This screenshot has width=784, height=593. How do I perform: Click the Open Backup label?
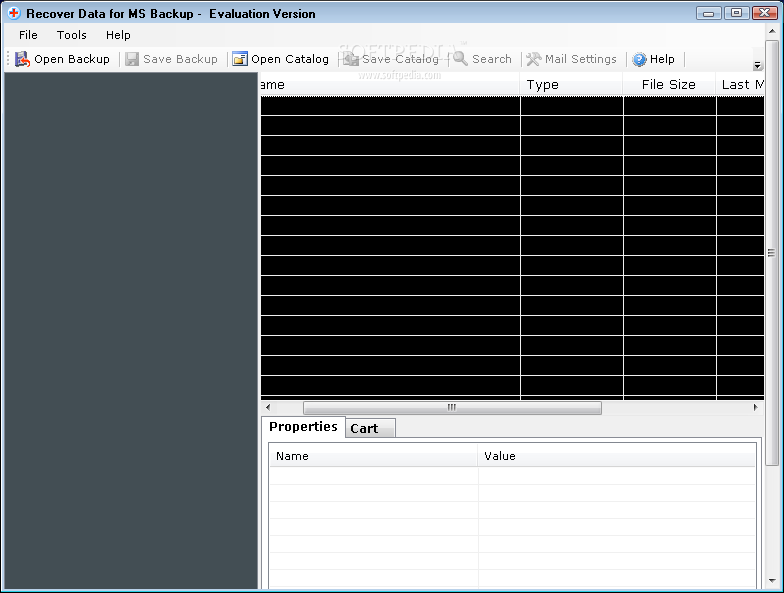pos(72,59)
